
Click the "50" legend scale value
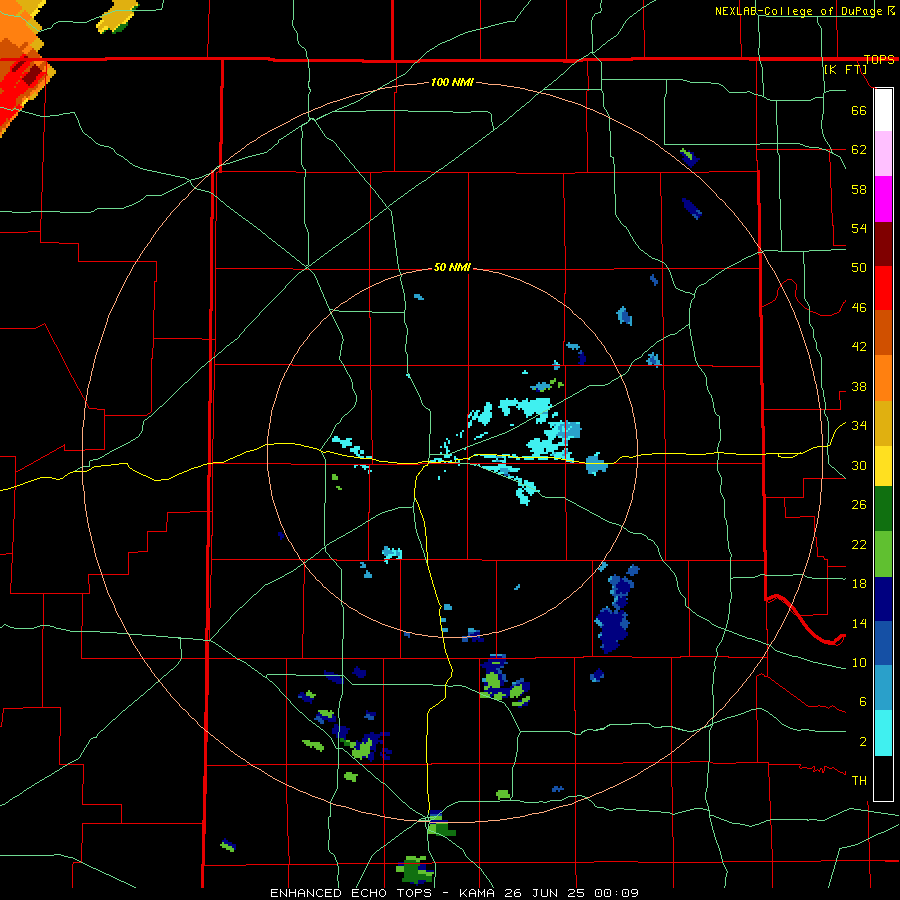859,268
